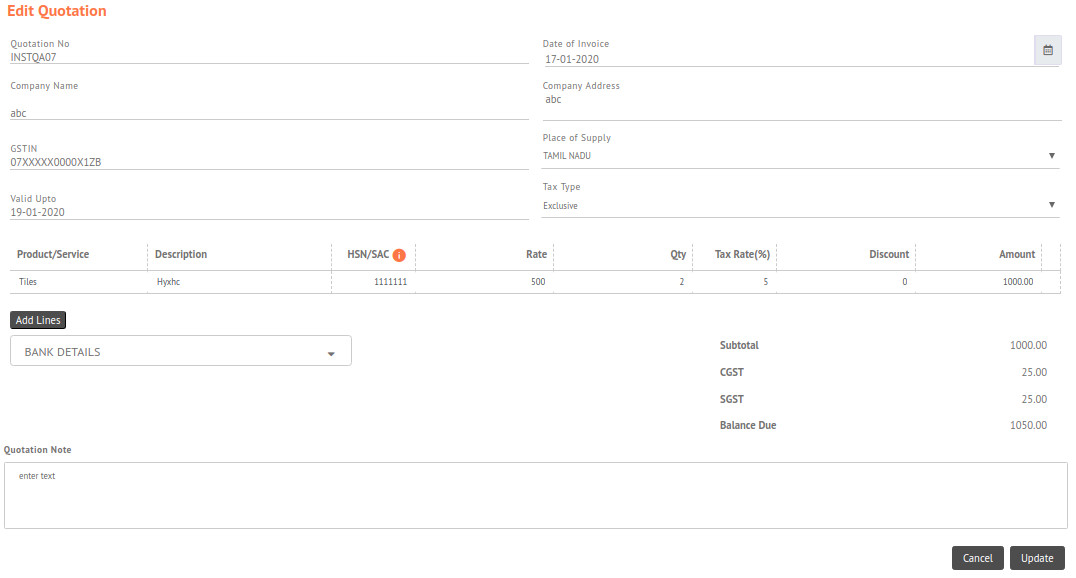Open the BANK DETAILS dropdown
Image resolution: width=1076 pixels, height=578 pixels.
point(180,351)
